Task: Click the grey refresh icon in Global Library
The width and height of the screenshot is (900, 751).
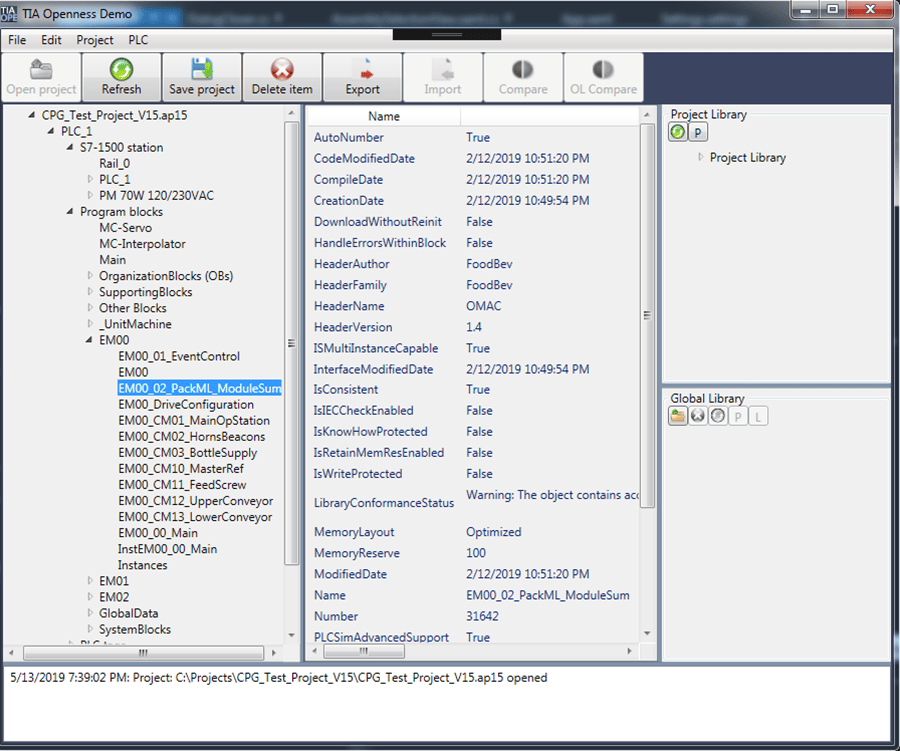Action: tap(718, 416)
